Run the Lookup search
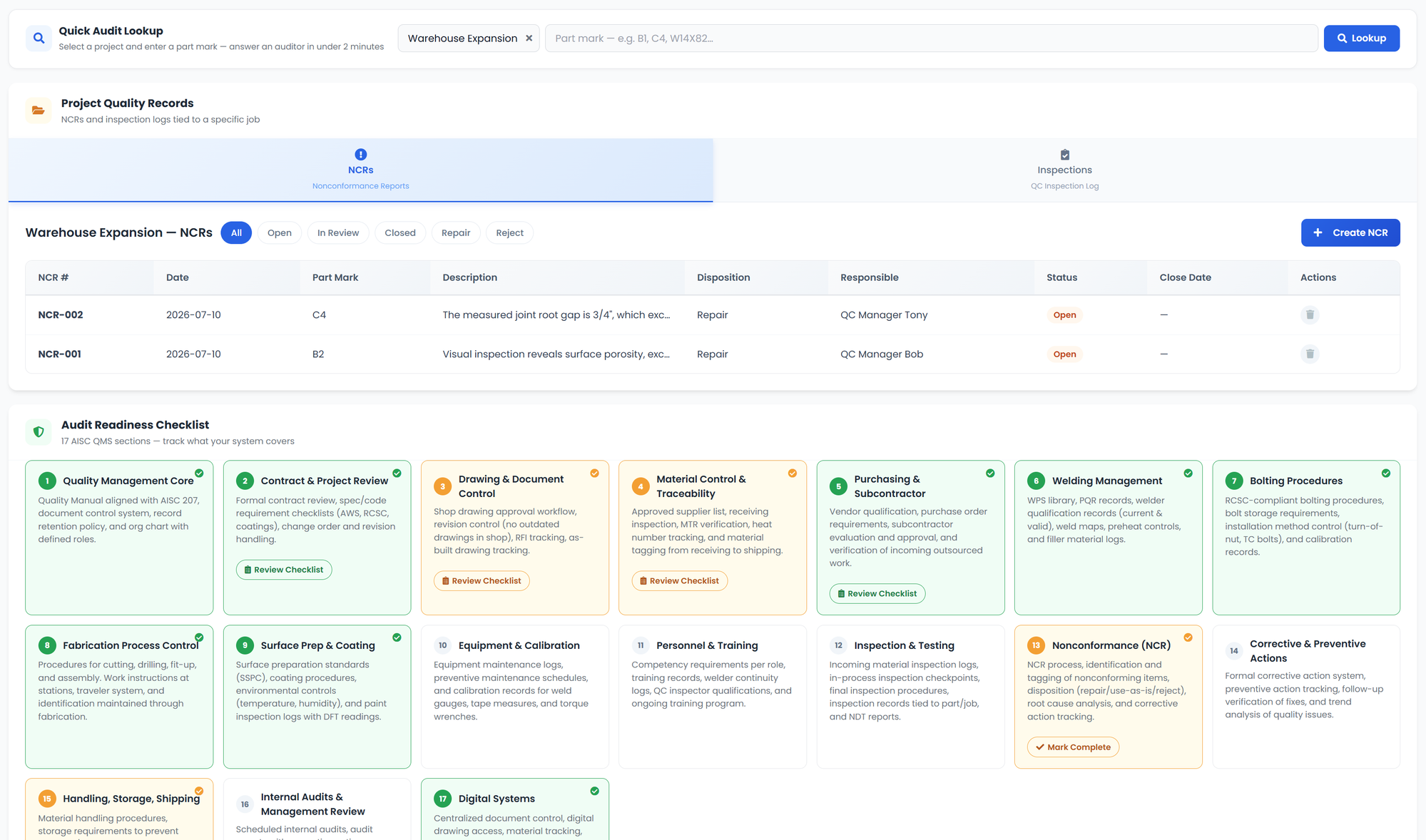1426x840 pixels. pyautogui.click(x=1361, y=39)
